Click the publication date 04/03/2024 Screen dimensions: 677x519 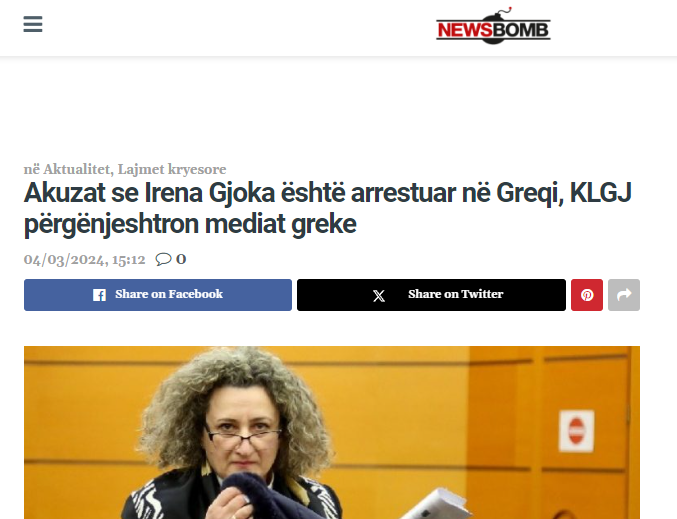(x=85, y=260)
